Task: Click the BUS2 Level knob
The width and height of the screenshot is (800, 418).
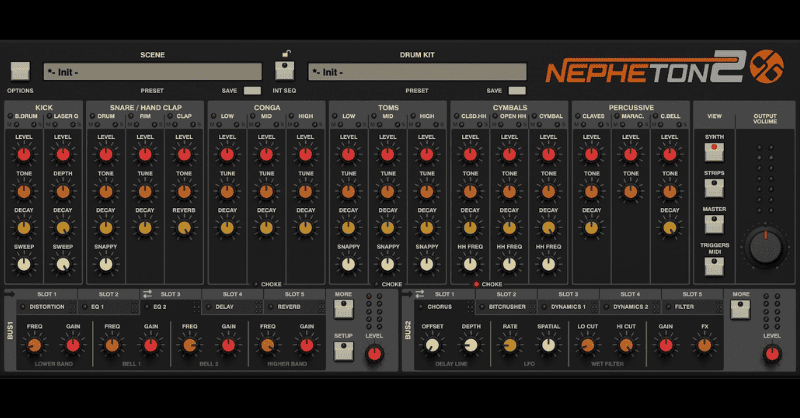Action: (x=771, y=353)
